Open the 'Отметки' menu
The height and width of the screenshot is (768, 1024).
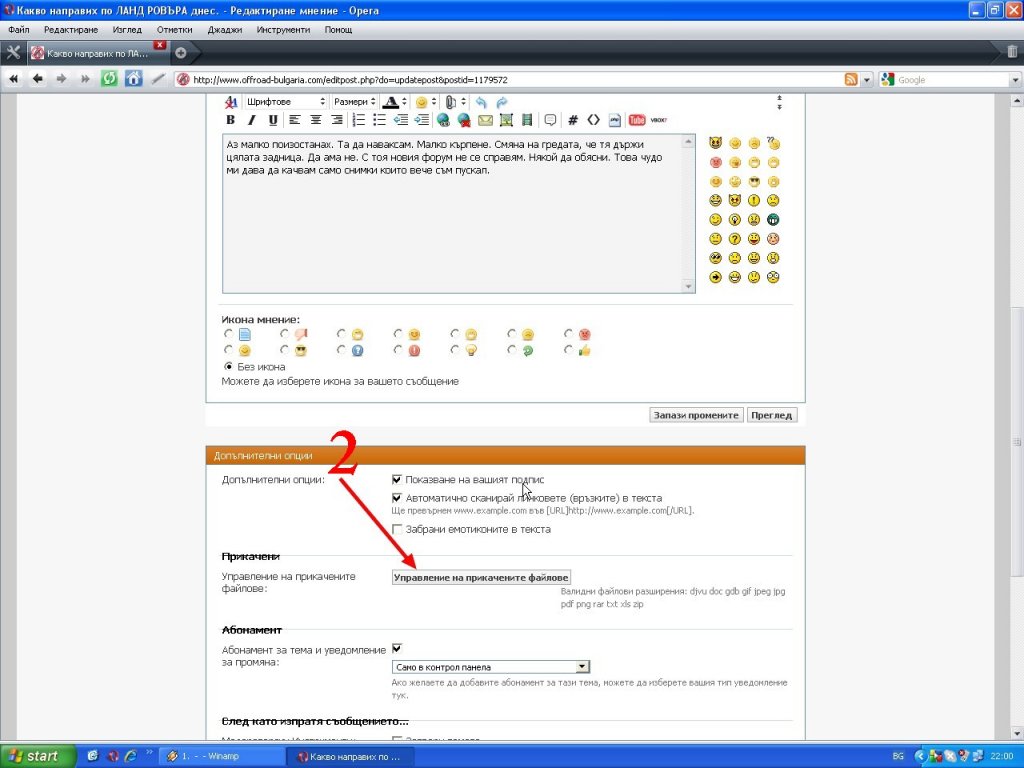tap(174, 29)
